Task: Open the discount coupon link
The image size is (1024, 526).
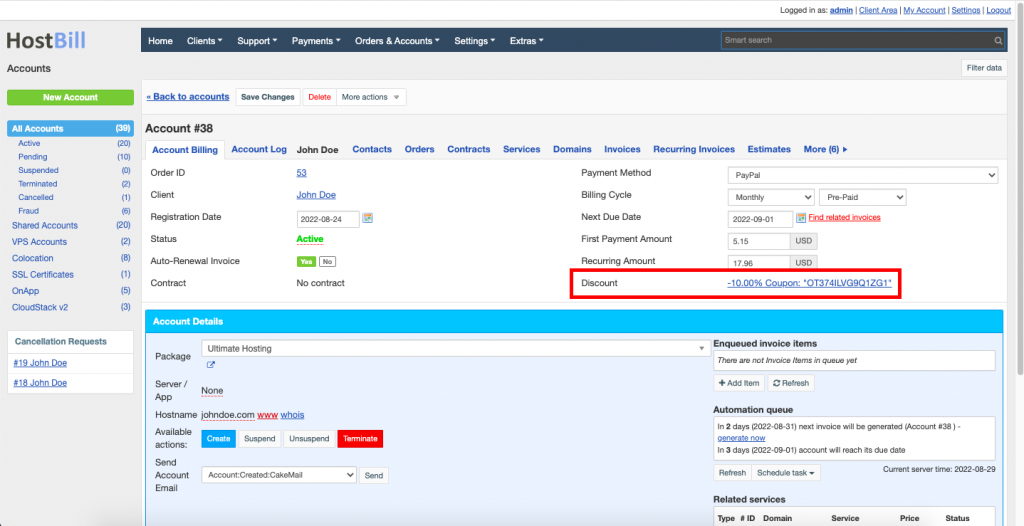Action: (809, 284)
